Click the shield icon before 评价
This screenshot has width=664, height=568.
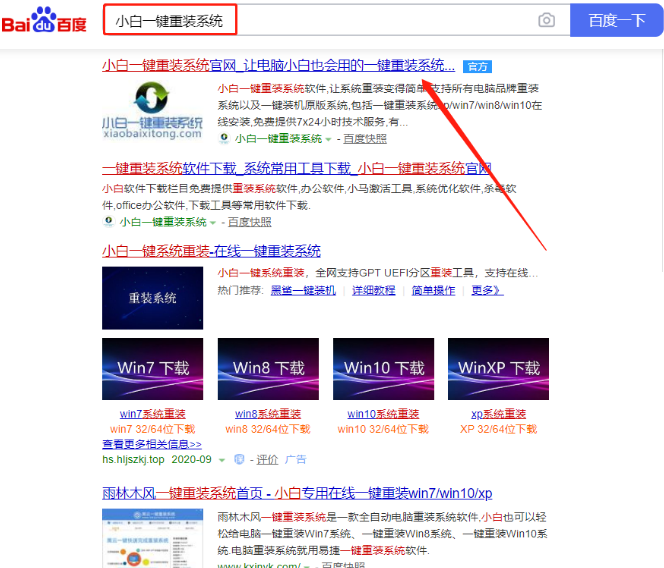point(239,459)
